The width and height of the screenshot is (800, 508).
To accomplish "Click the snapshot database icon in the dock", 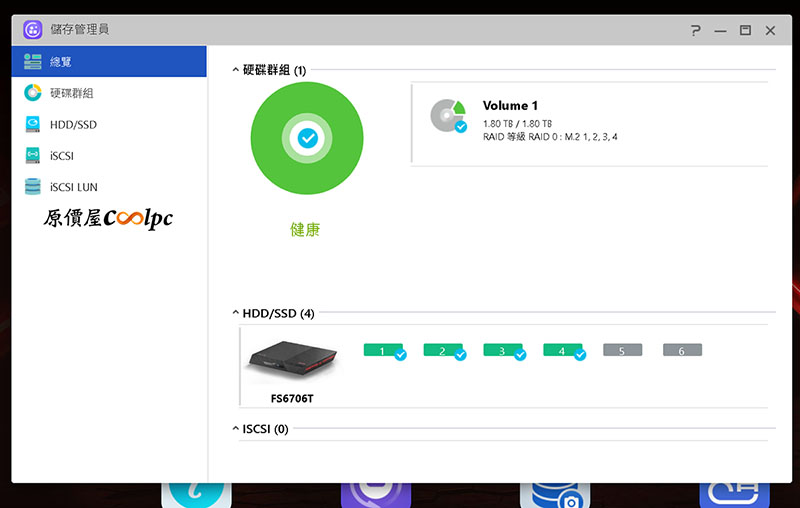I will click(x=555, y=495).
